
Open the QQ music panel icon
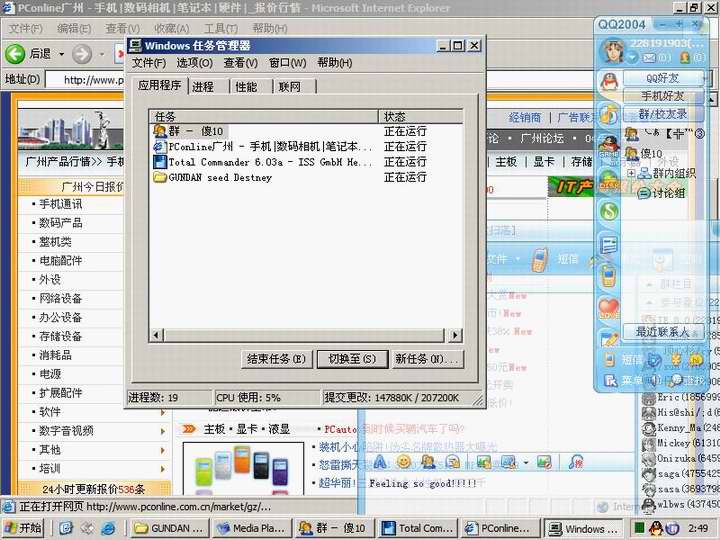coord(609,115)
